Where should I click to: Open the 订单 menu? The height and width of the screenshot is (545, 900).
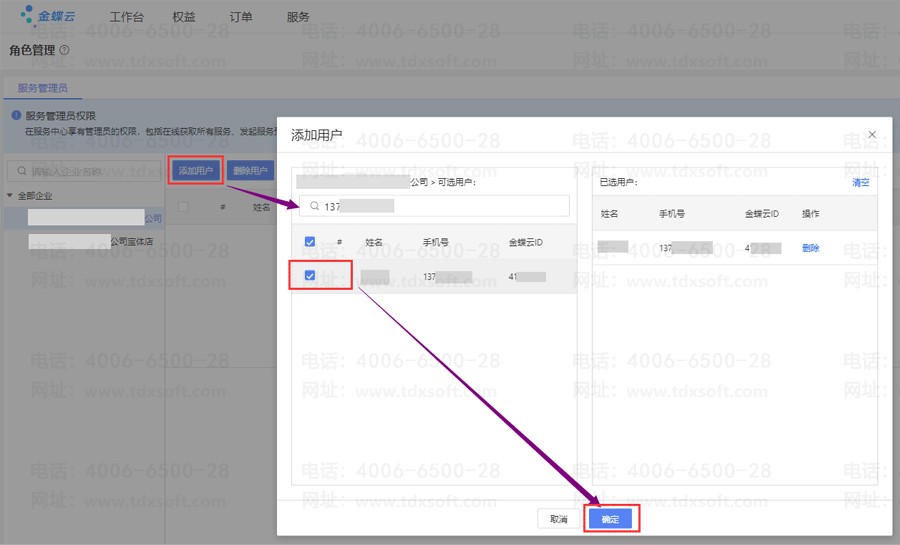(x=241, y=17)
